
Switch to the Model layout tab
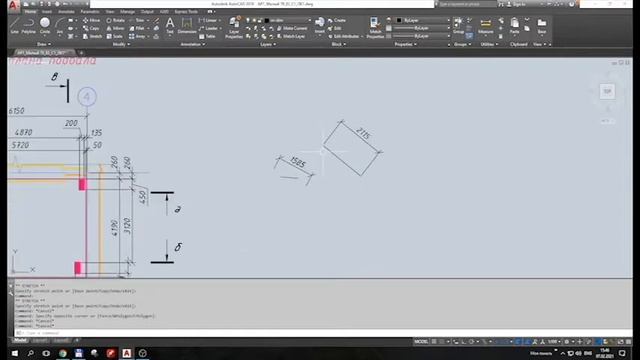coord(20,340)
